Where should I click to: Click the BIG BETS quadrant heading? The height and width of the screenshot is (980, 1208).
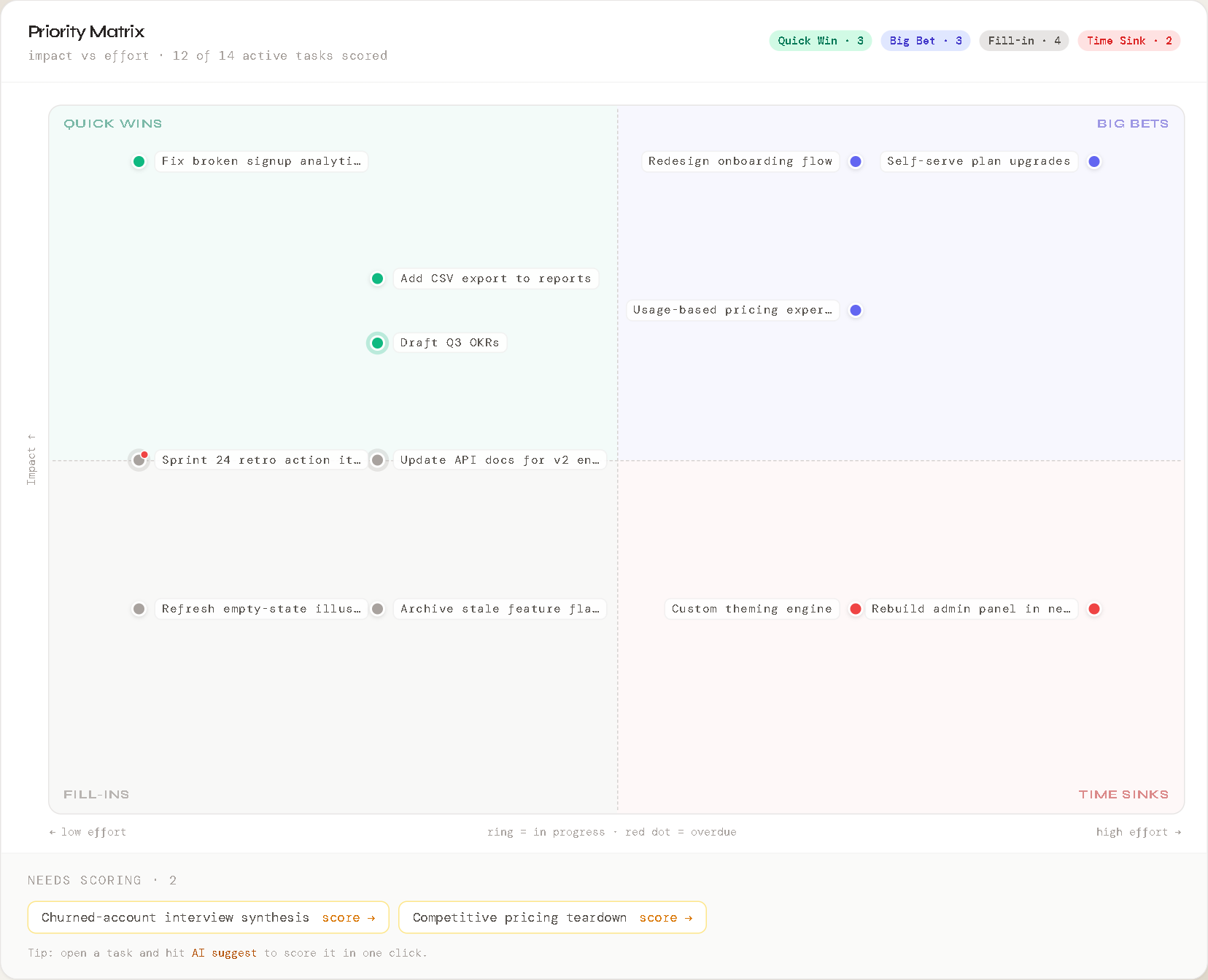point(1133,124)
